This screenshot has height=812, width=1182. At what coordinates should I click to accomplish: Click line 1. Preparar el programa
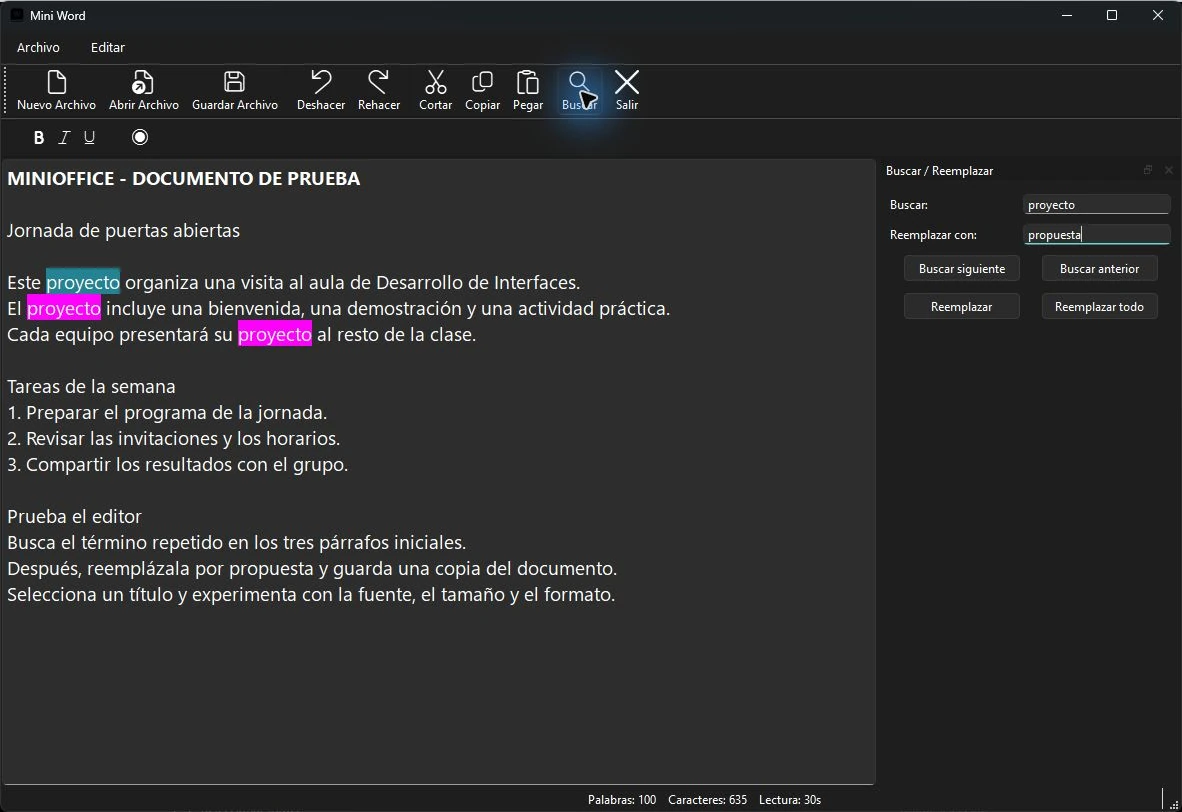click(167, 412)
